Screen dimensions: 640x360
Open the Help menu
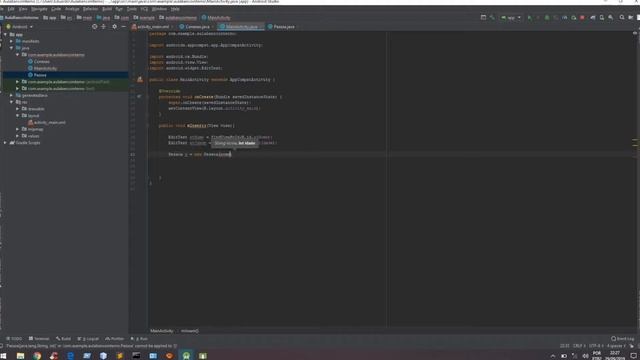click(175, 9)
